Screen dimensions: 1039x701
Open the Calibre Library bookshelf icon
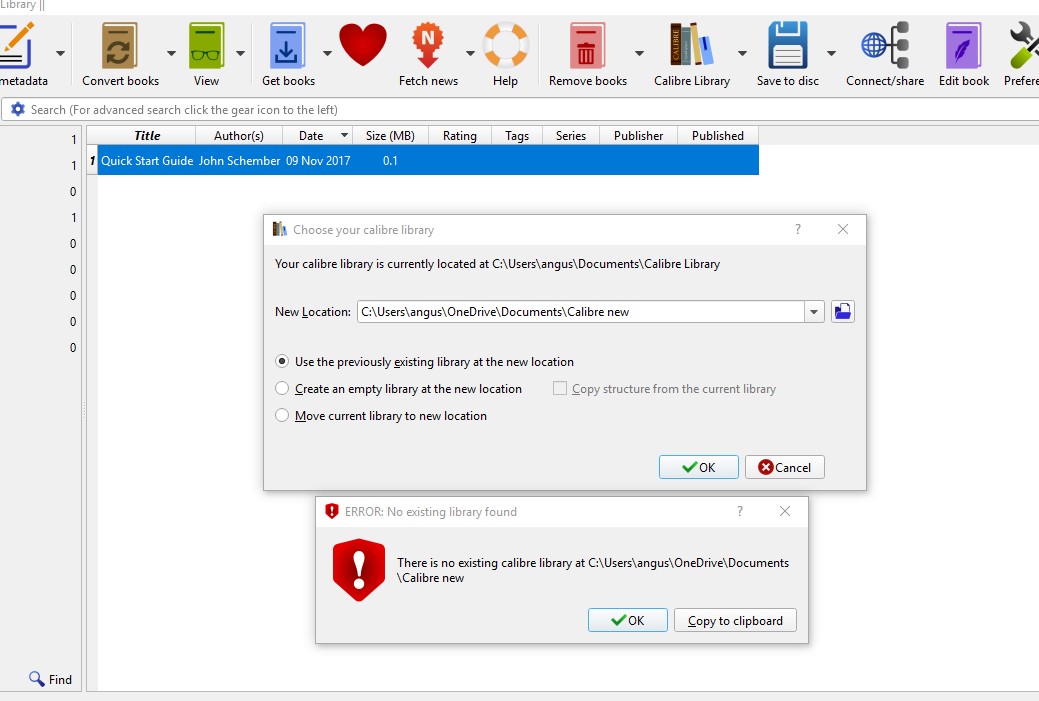692,44
